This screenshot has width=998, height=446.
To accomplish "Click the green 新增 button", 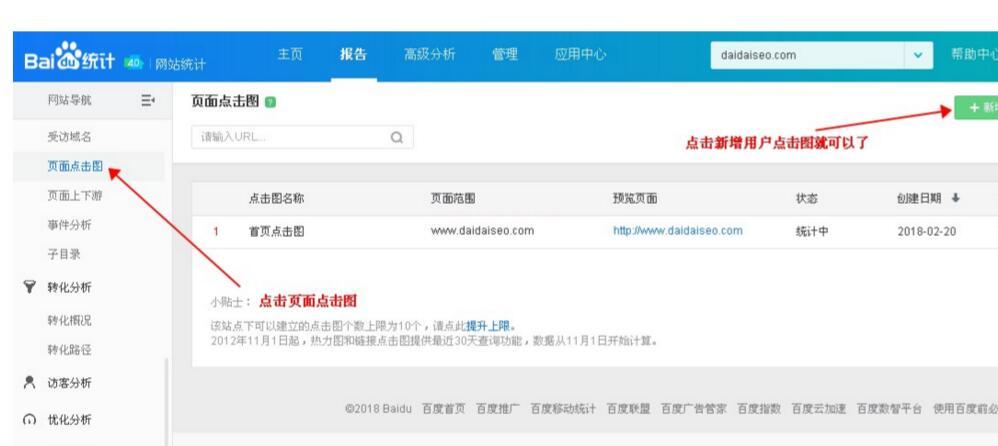I will click(976, 109).
